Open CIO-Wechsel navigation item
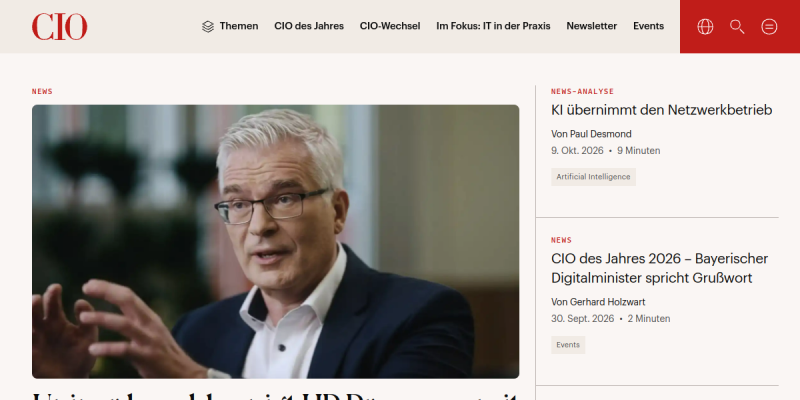This screenshot has width=800, height=400. pos(390,26)
